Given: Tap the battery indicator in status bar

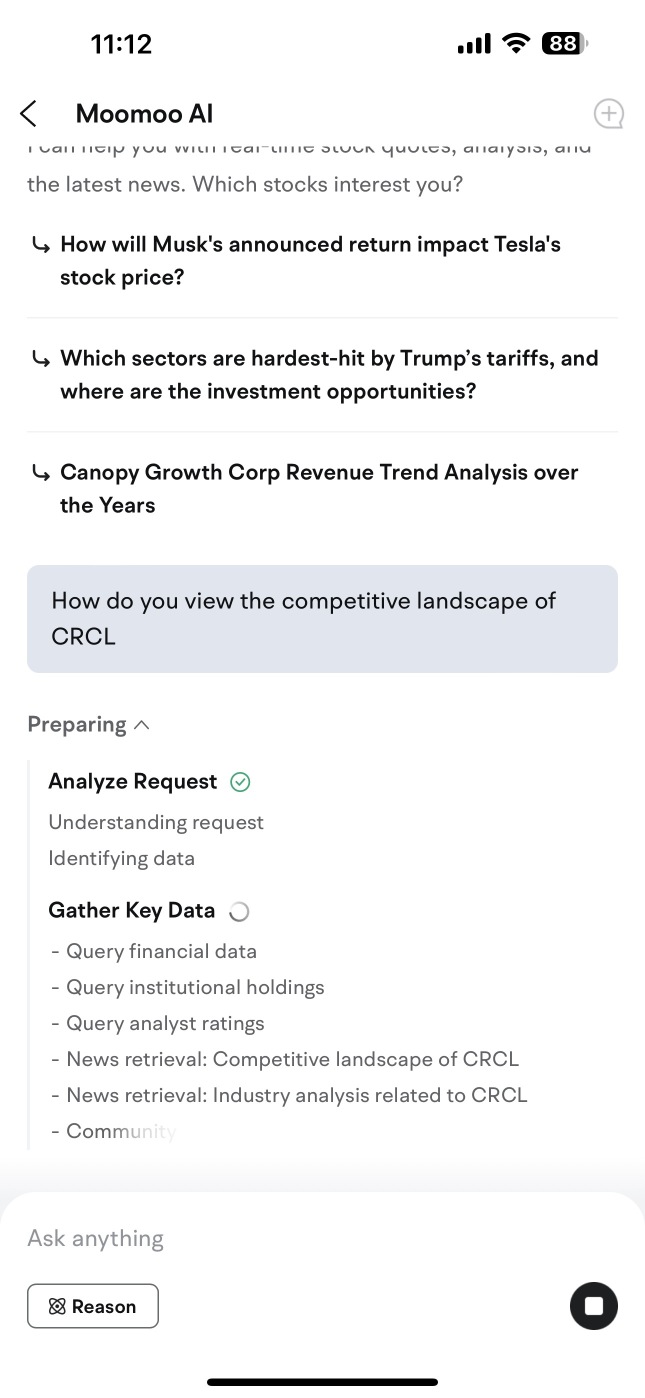Looking at the screenshot, I should (565, 43).
